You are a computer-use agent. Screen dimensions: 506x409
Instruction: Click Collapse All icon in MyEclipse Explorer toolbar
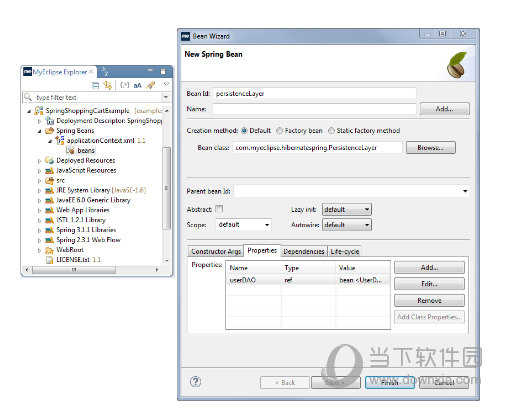click(x=95, y=85)
